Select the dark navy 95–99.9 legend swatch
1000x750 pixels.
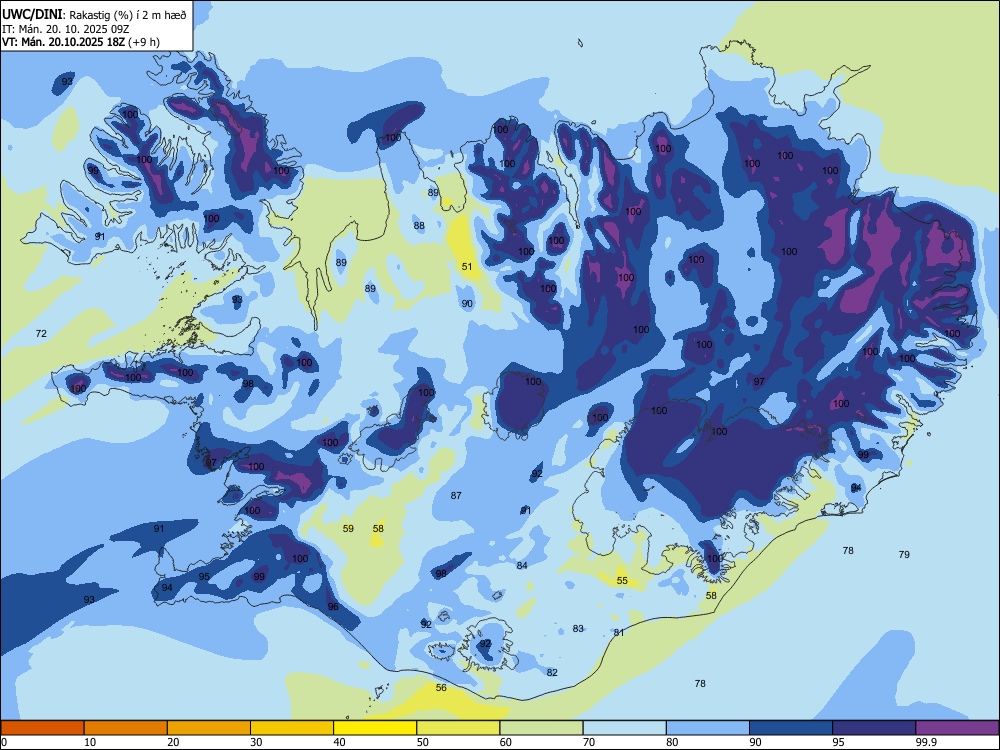874,728
